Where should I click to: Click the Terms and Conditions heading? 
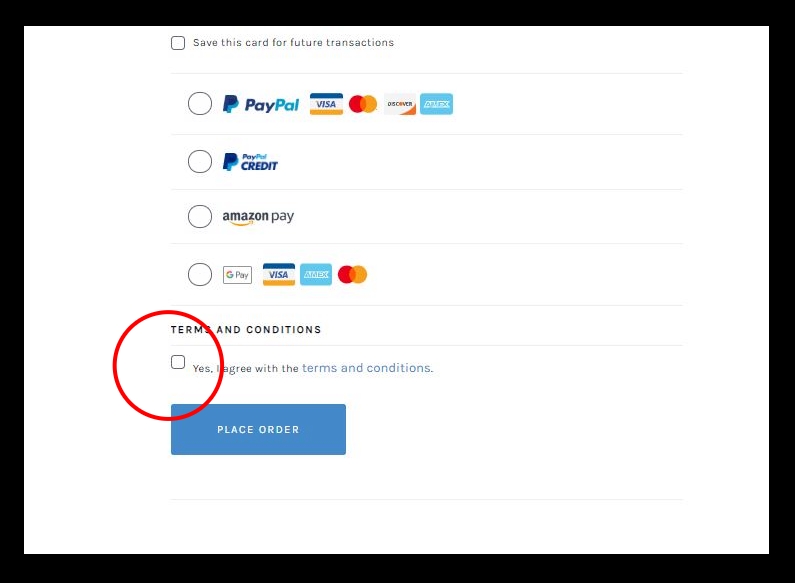point(246,330)
